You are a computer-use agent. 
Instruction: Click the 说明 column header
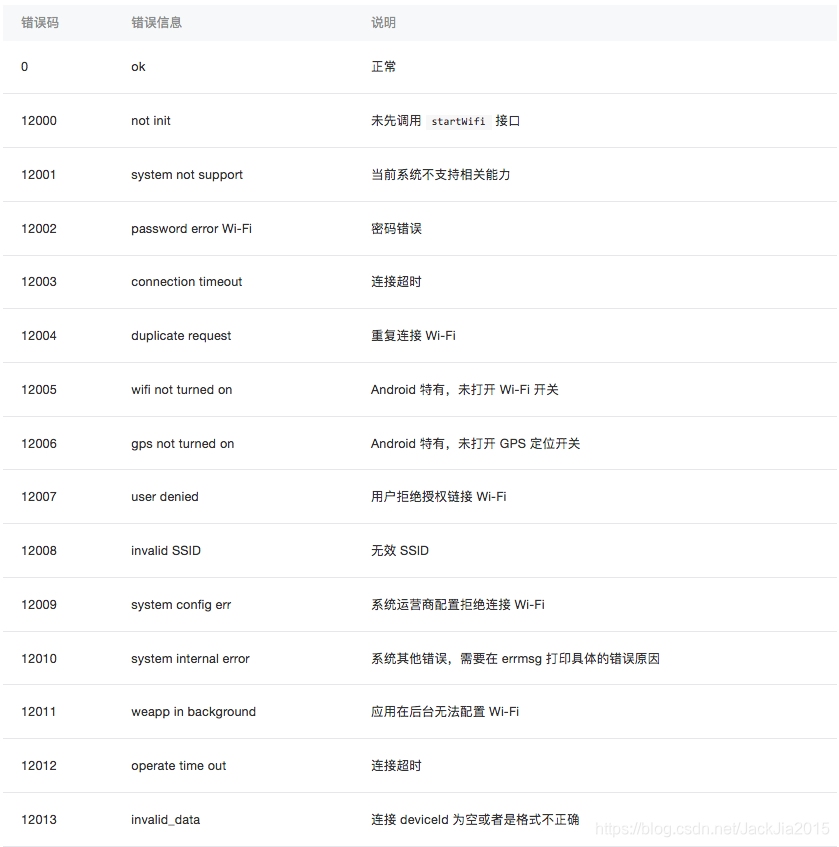click(384, 23)
